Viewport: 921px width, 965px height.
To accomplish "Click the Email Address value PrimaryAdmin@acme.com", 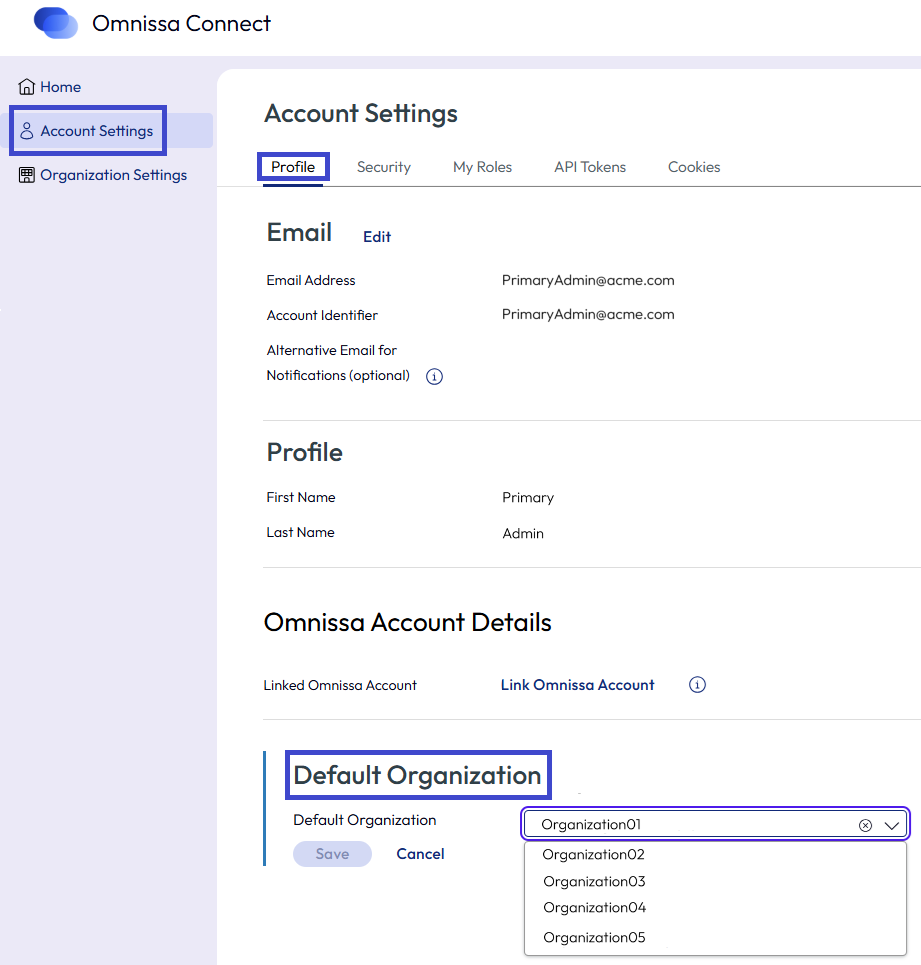I will (588, 280).
